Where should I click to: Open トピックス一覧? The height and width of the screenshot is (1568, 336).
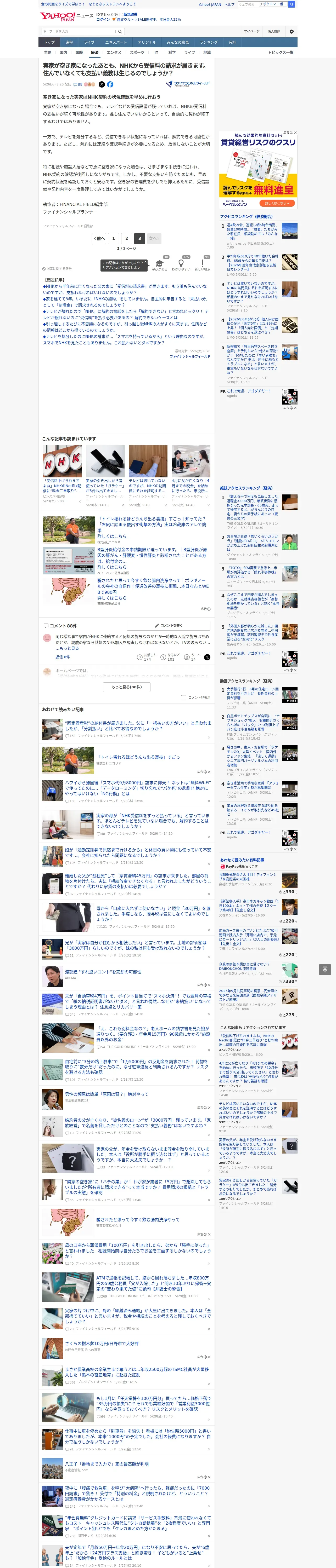281,53
